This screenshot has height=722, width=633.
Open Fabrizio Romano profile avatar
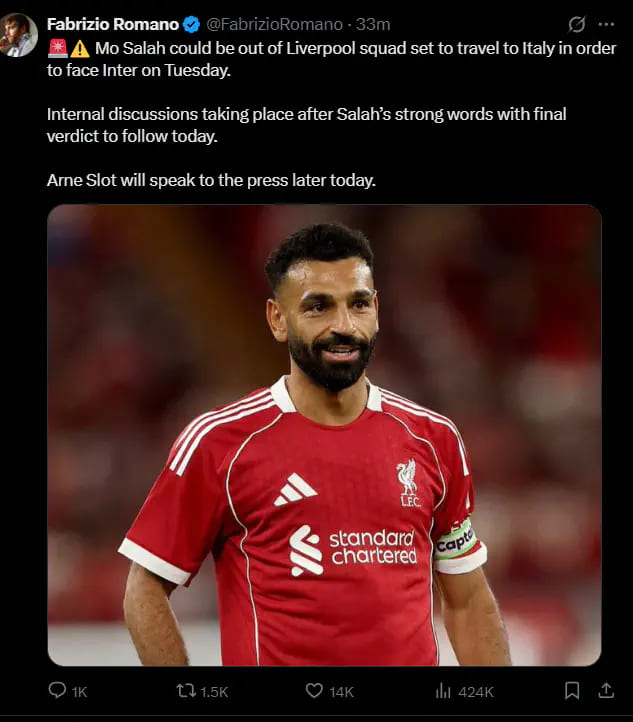[18, 35]
